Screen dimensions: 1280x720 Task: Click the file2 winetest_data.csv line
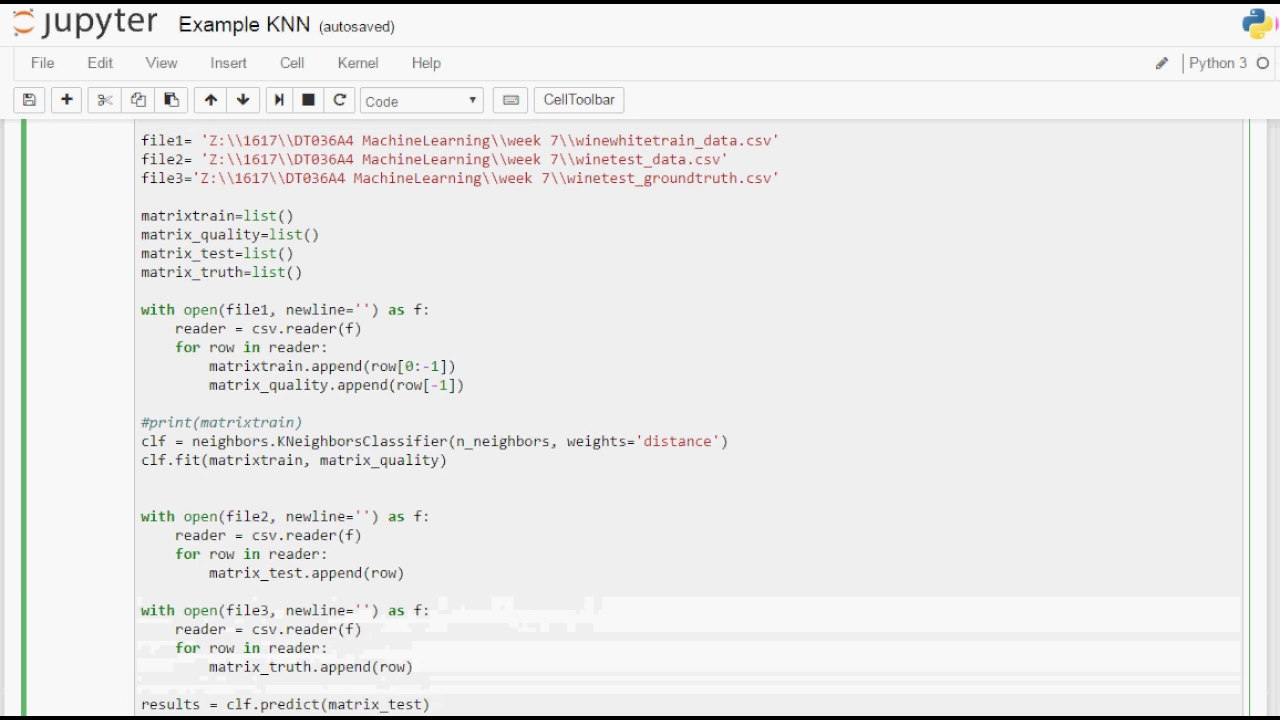pyautogui.click(x=434, y=160)
